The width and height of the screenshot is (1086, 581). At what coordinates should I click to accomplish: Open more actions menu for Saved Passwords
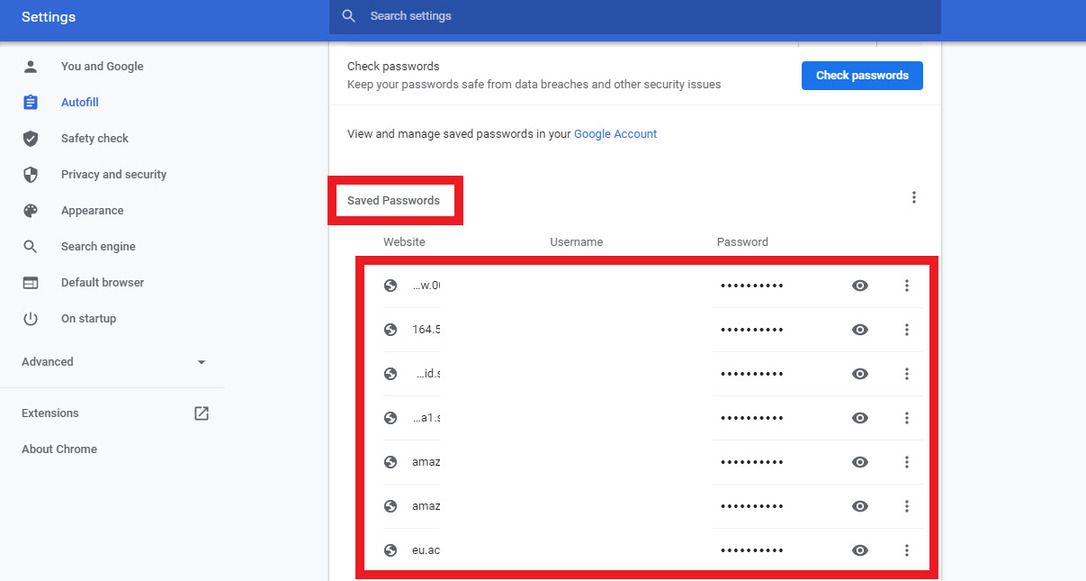(913, 198)
